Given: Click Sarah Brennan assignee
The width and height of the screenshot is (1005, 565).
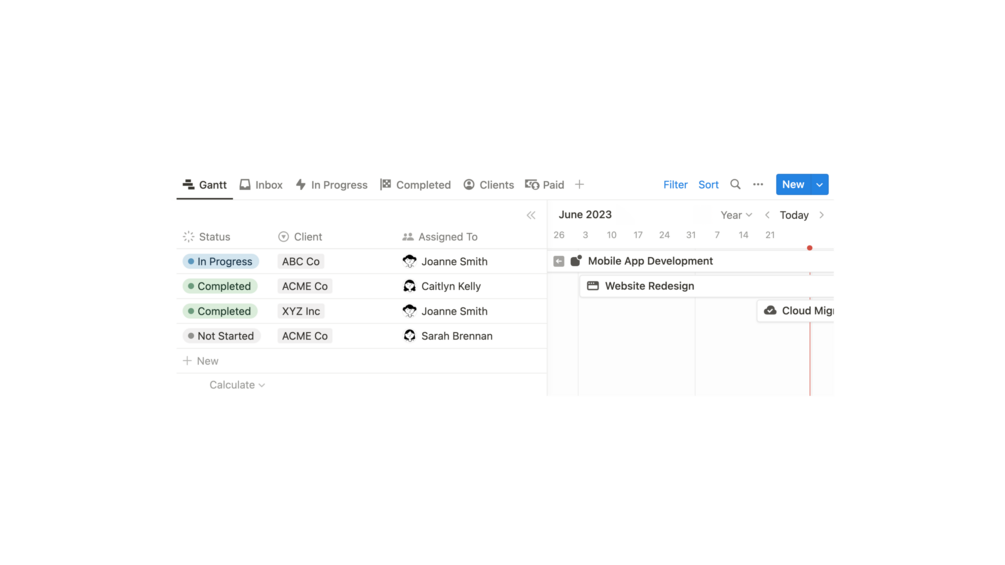Looking at the screenshot, I should [448, 336].
